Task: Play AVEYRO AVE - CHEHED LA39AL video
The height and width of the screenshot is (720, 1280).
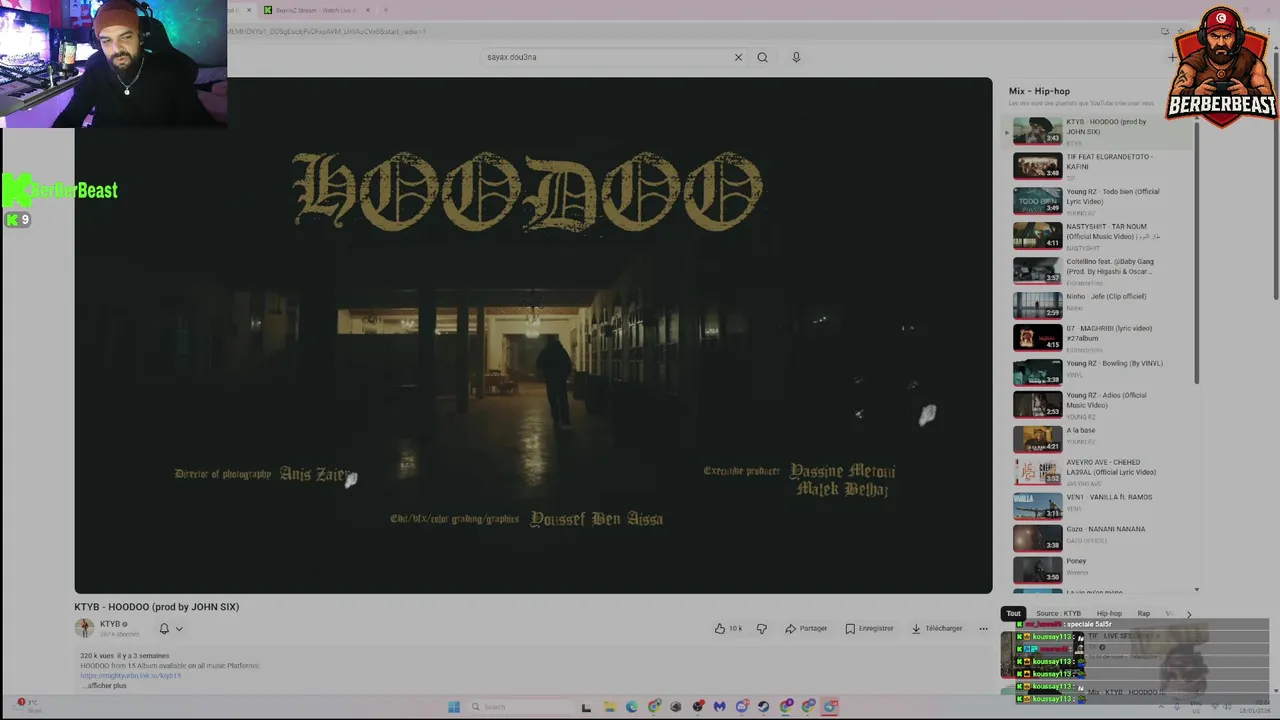Action: point(1100,472)
